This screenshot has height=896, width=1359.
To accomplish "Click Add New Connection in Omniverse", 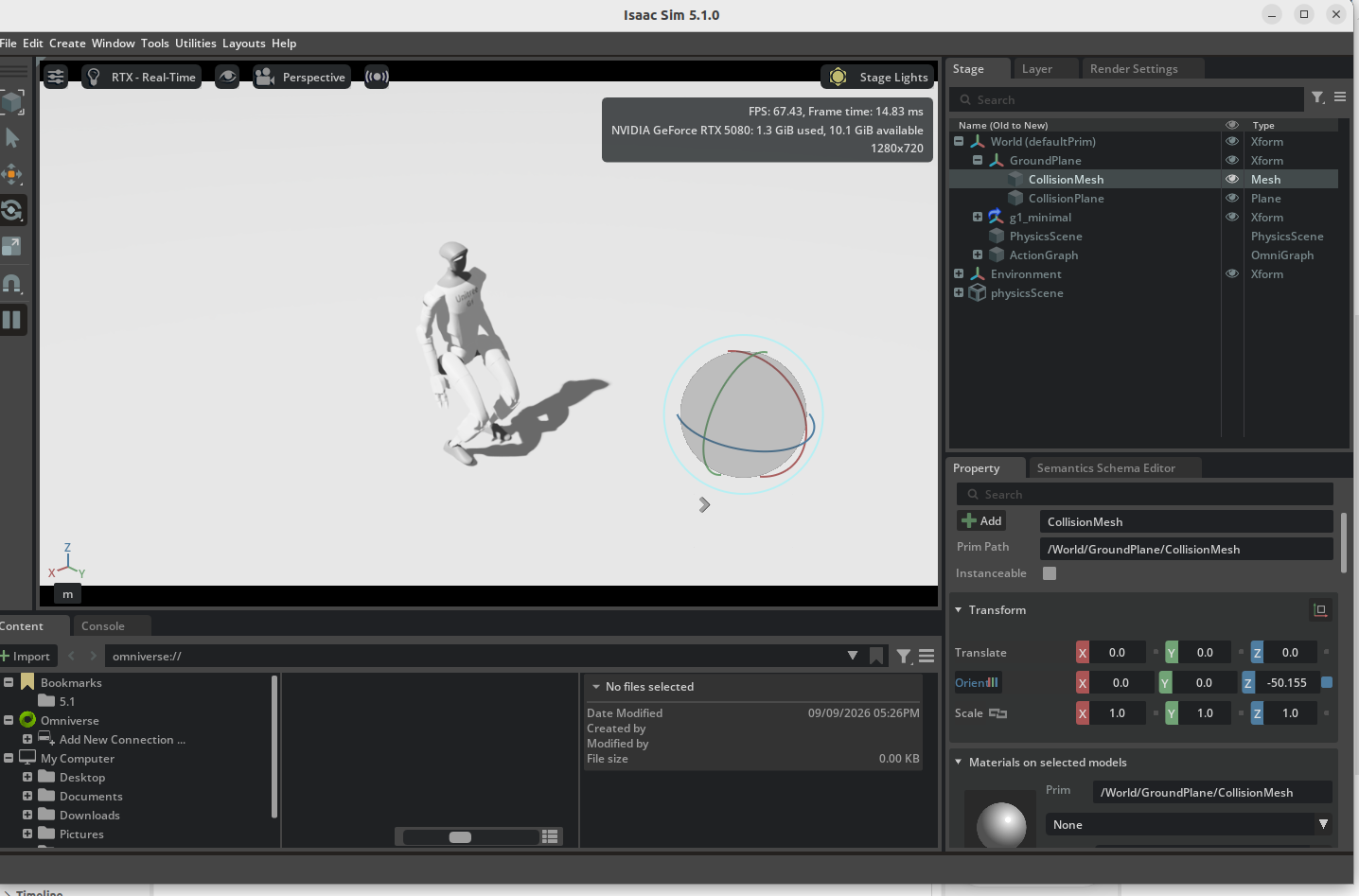I will pos(122,740).
